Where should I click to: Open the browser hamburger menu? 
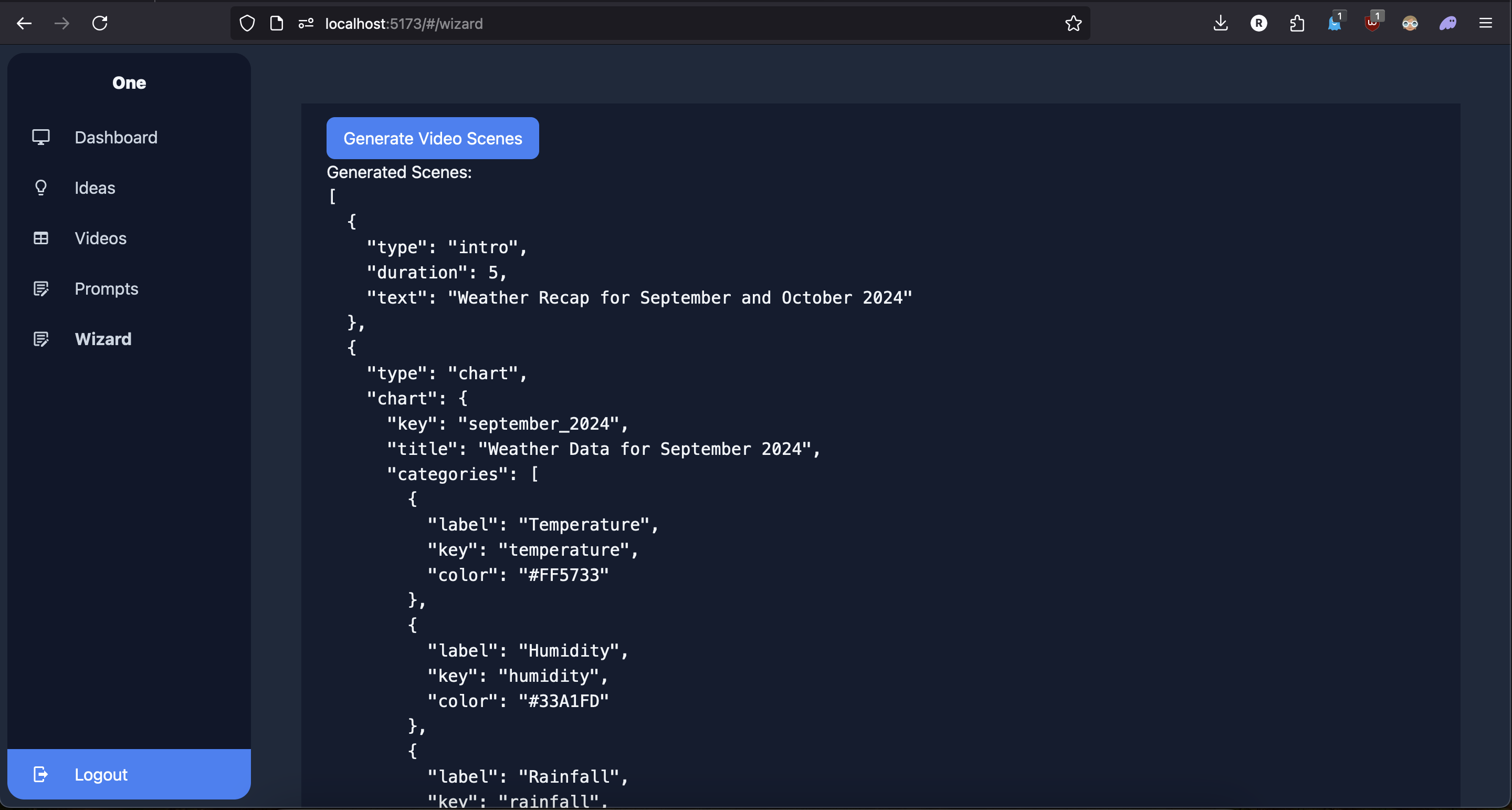tap(1485, 24)
